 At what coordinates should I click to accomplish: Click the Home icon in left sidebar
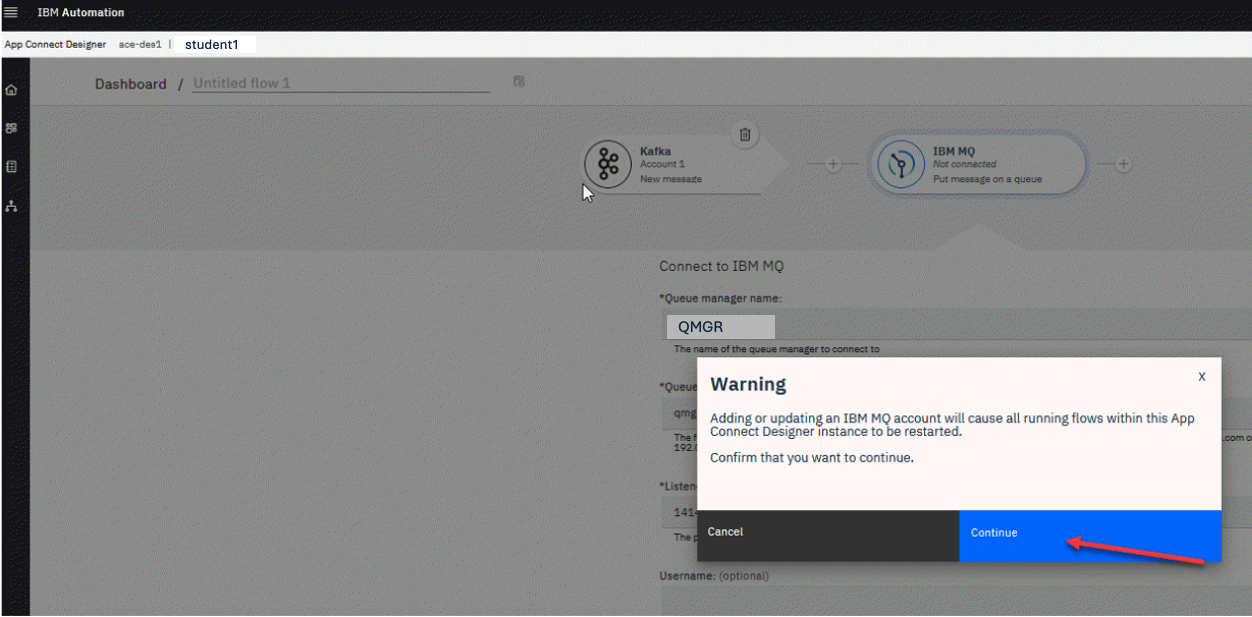(x=11, y=90)
